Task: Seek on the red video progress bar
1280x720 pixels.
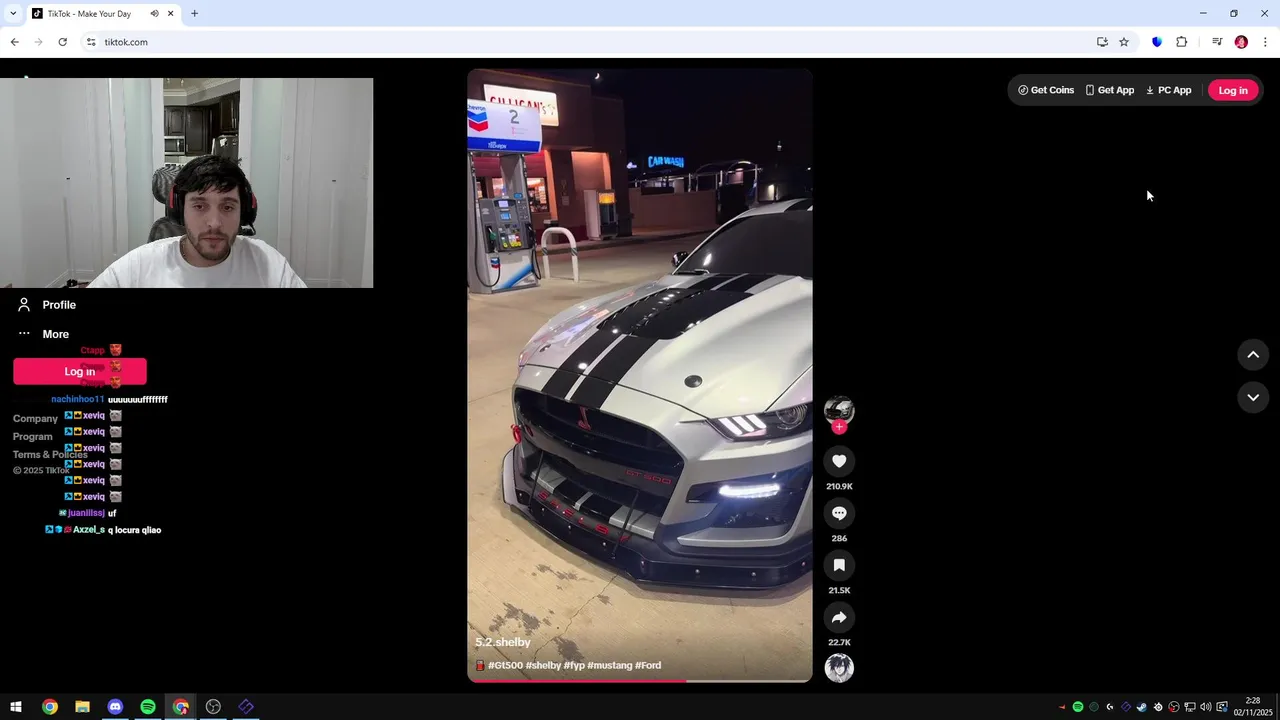Action: point(640,681)
